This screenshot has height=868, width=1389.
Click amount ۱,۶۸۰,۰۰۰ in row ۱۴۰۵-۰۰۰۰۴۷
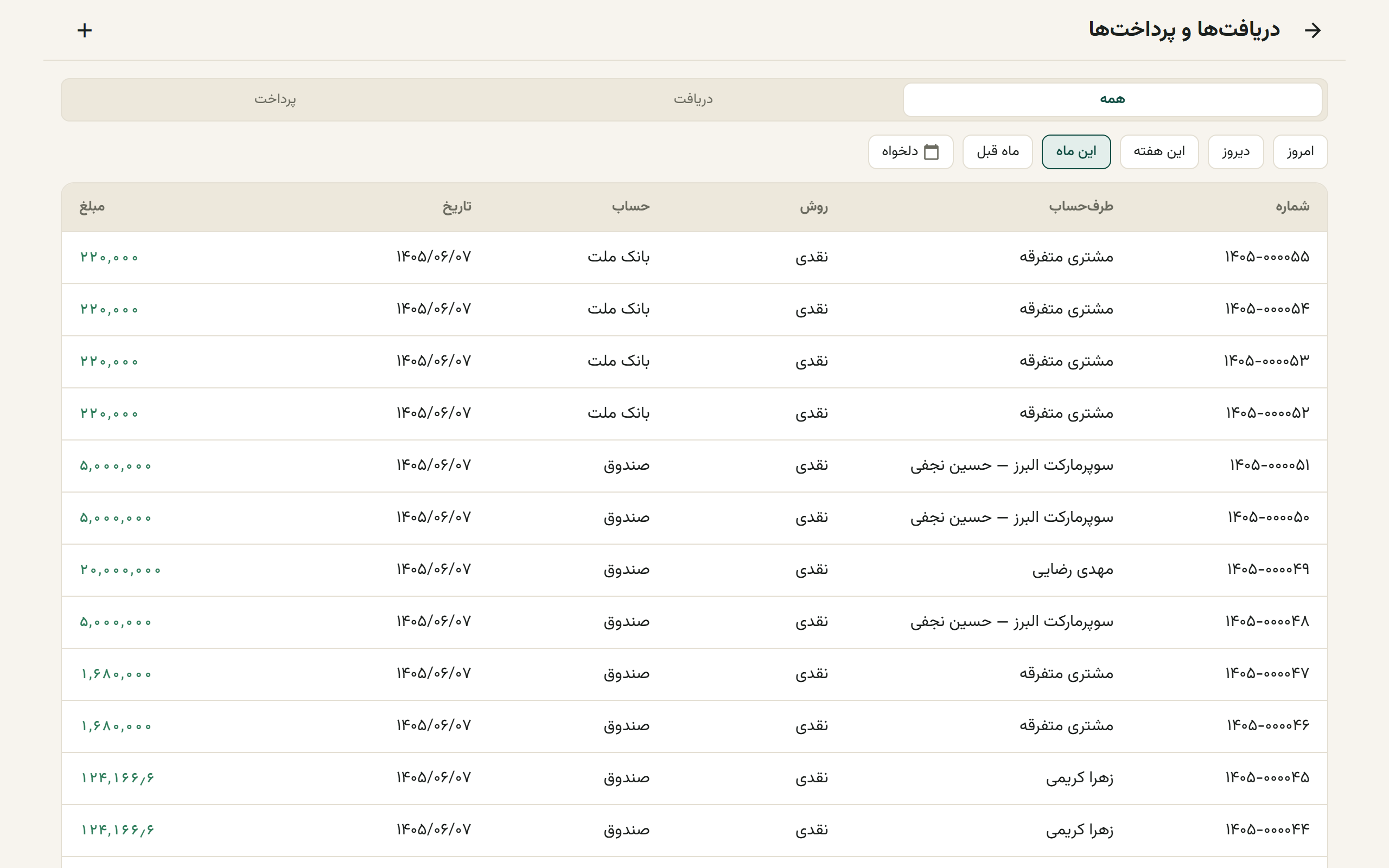[x=116, y=674]
